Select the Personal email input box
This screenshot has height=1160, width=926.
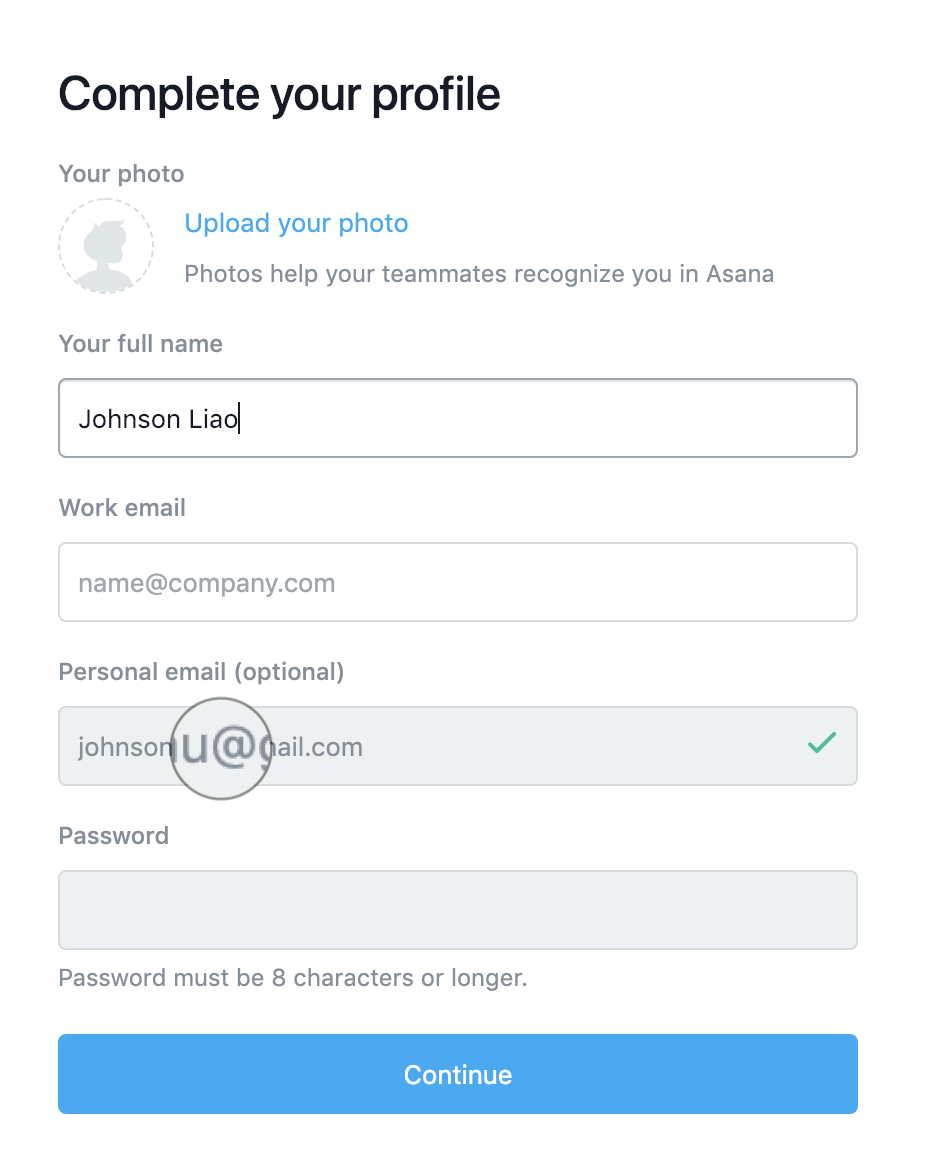(x=458, y=746)
